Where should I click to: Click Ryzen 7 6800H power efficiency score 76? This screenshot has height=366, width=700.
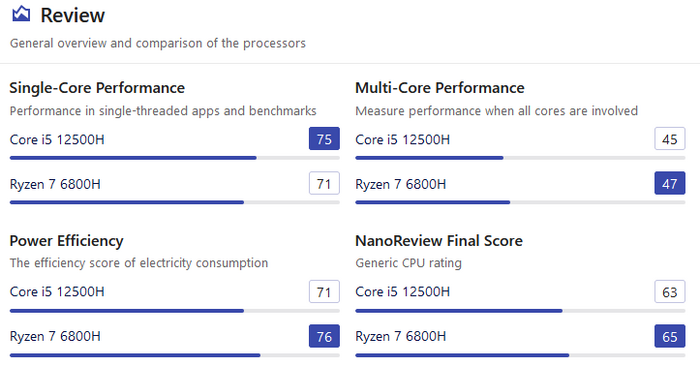(324, 336)
